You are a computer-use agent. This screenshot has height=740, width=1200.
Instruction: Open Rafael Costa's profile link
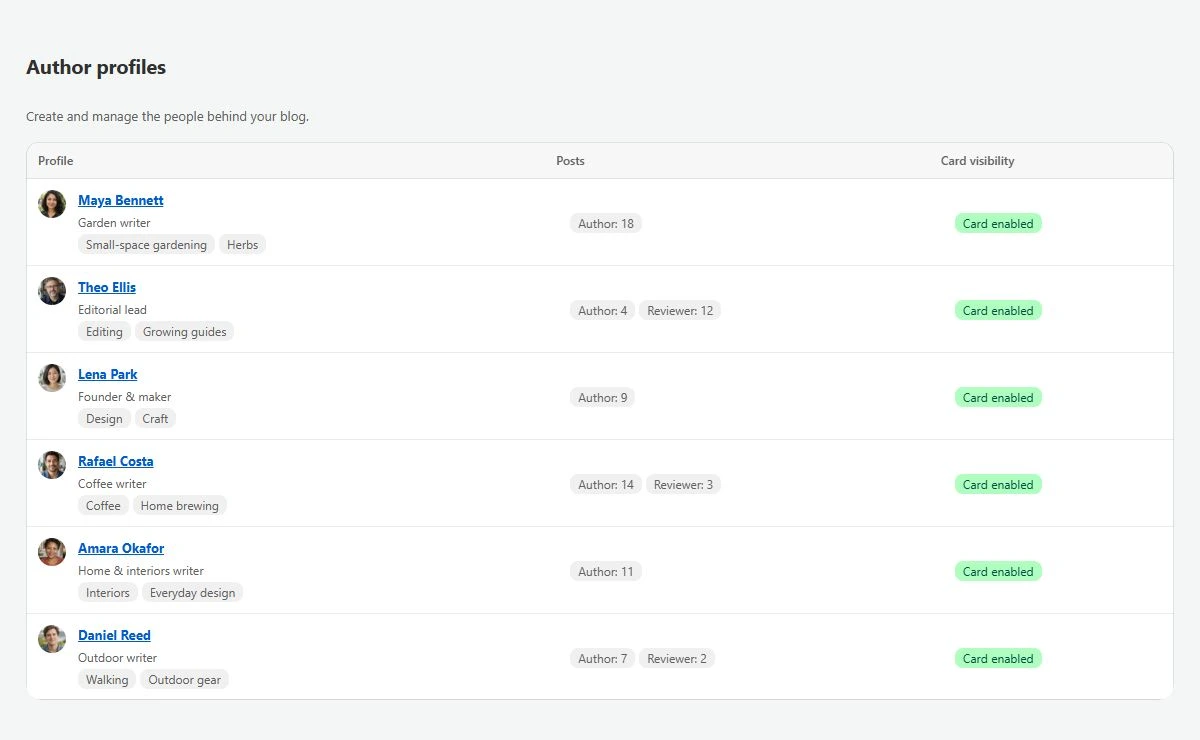coord(116,461)
